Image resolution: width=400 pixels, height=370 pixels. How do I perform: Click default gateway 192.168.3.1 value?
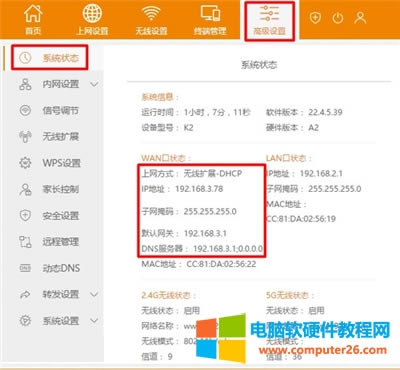(205, 233)
